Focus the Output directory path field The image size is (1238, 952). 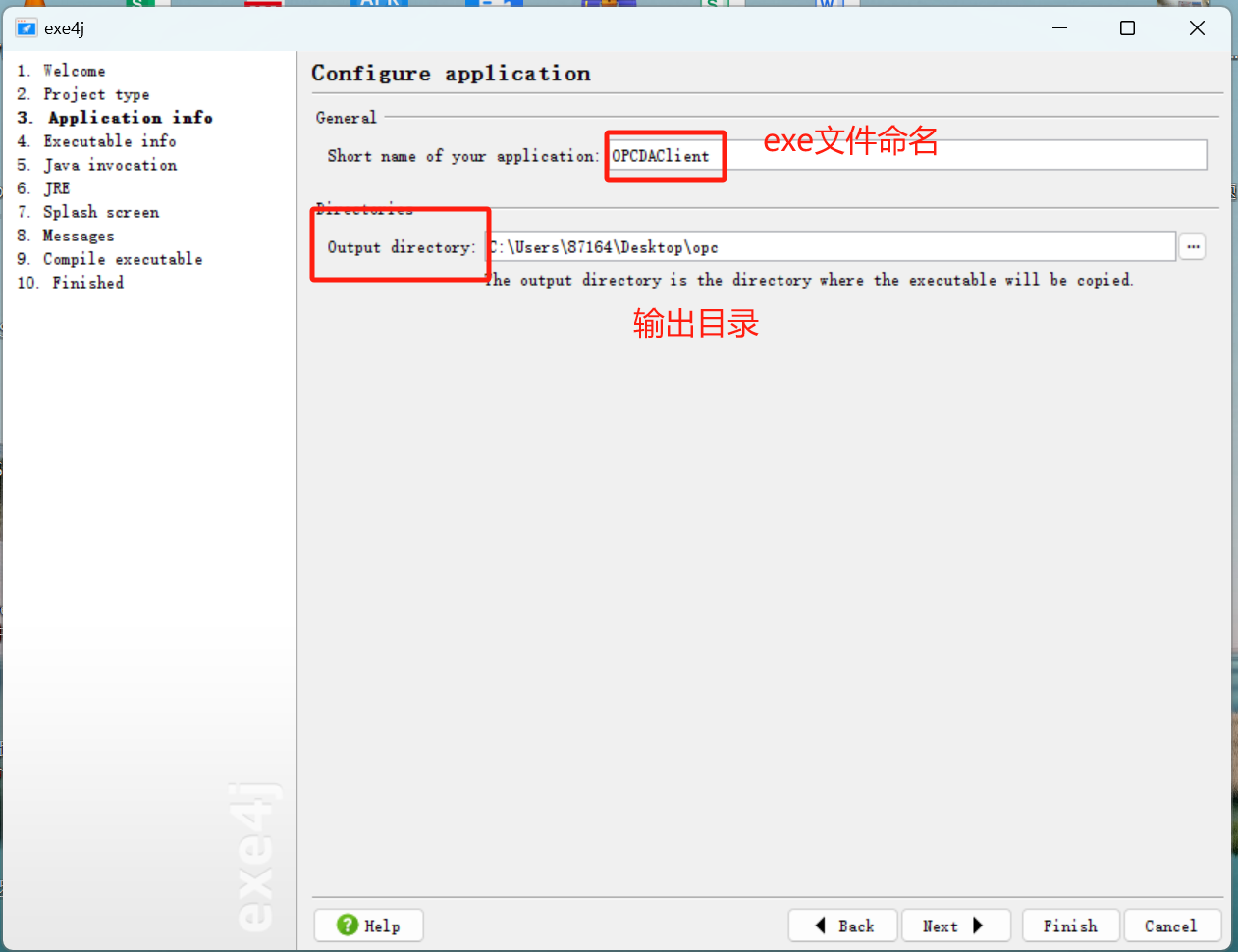831,246
